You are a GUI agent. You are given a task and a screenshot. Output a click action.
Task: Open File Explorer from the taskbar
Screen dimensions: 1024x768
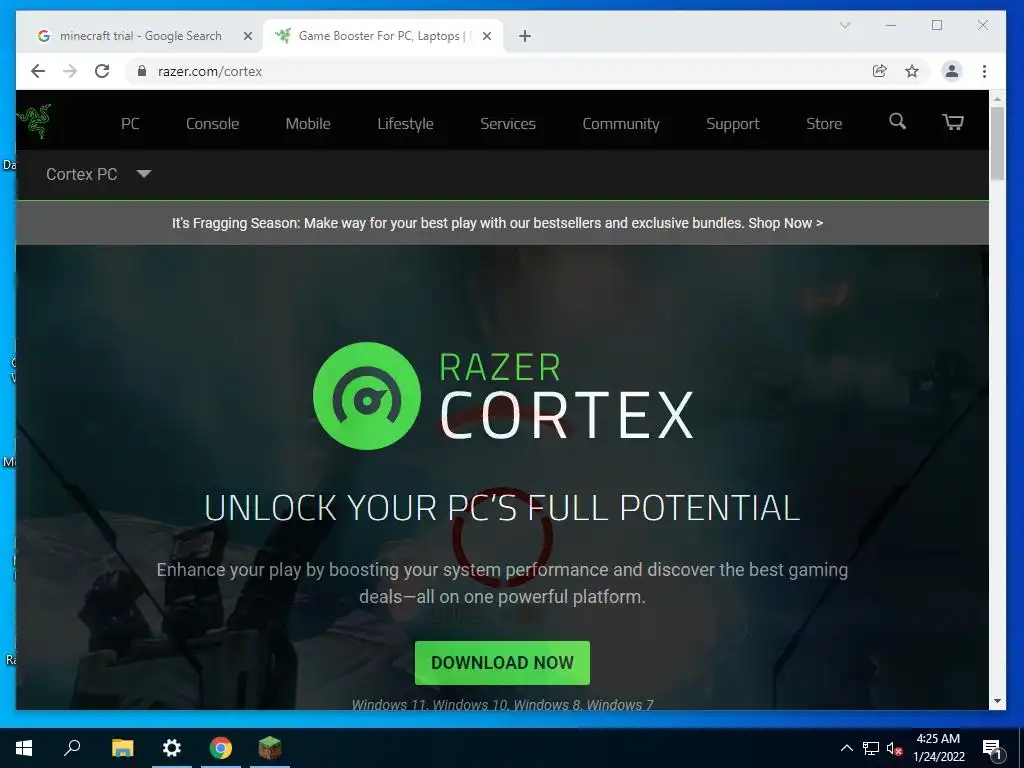122,748
